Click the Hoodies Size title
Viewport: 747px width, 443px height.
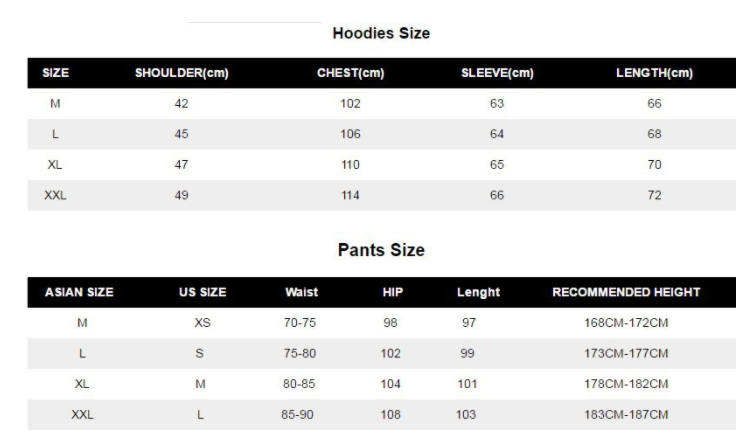[x=380, y=33]
